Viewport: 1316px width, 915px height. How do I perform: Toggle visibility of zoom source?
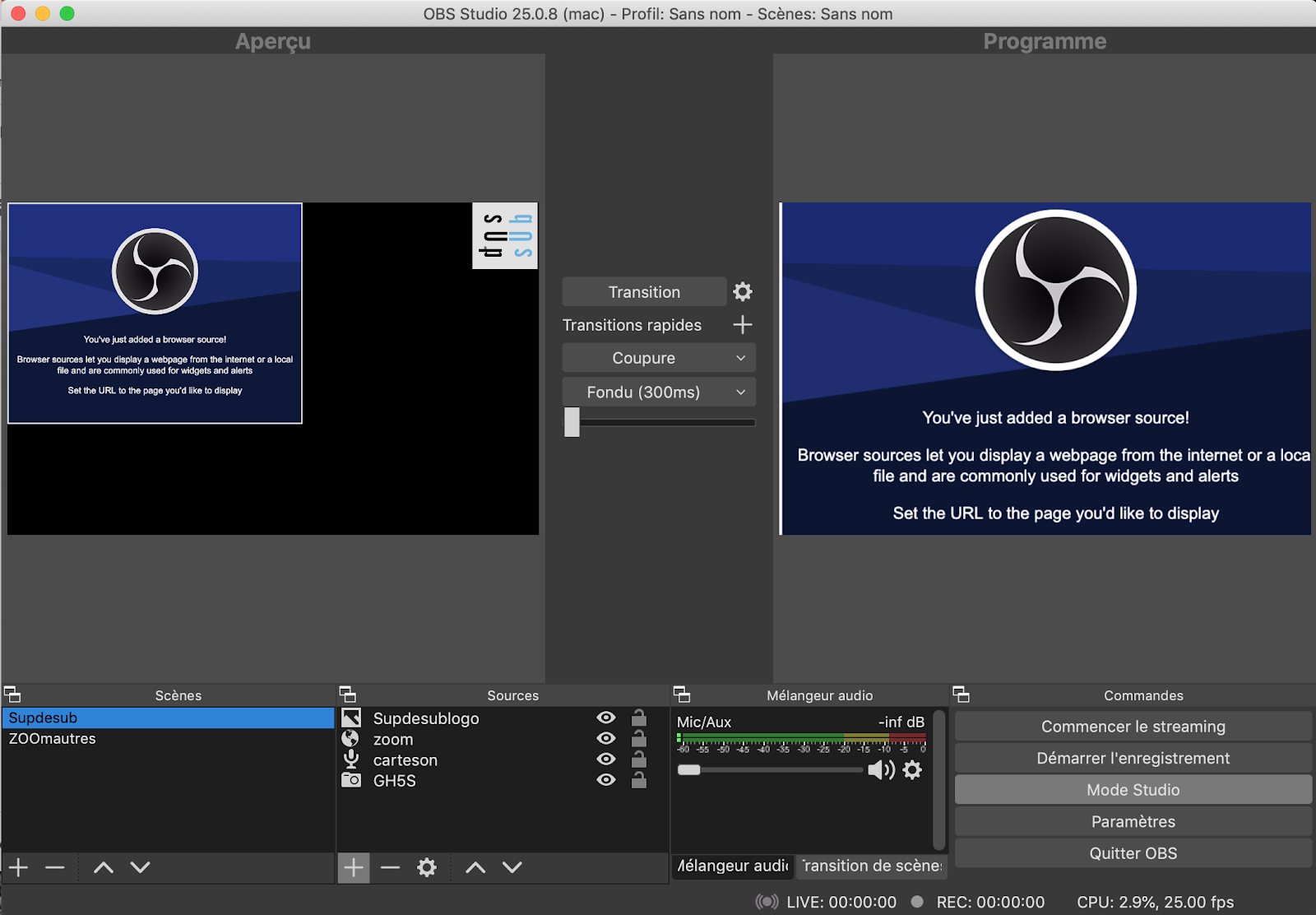click(606, 739)
